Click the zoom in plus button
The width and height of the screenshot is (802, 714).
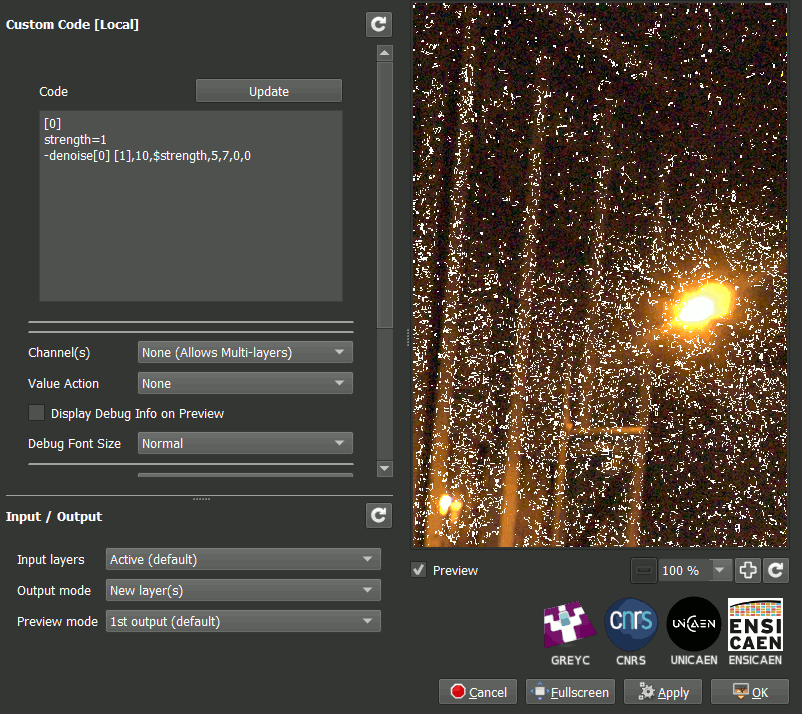tap(747, 570)
